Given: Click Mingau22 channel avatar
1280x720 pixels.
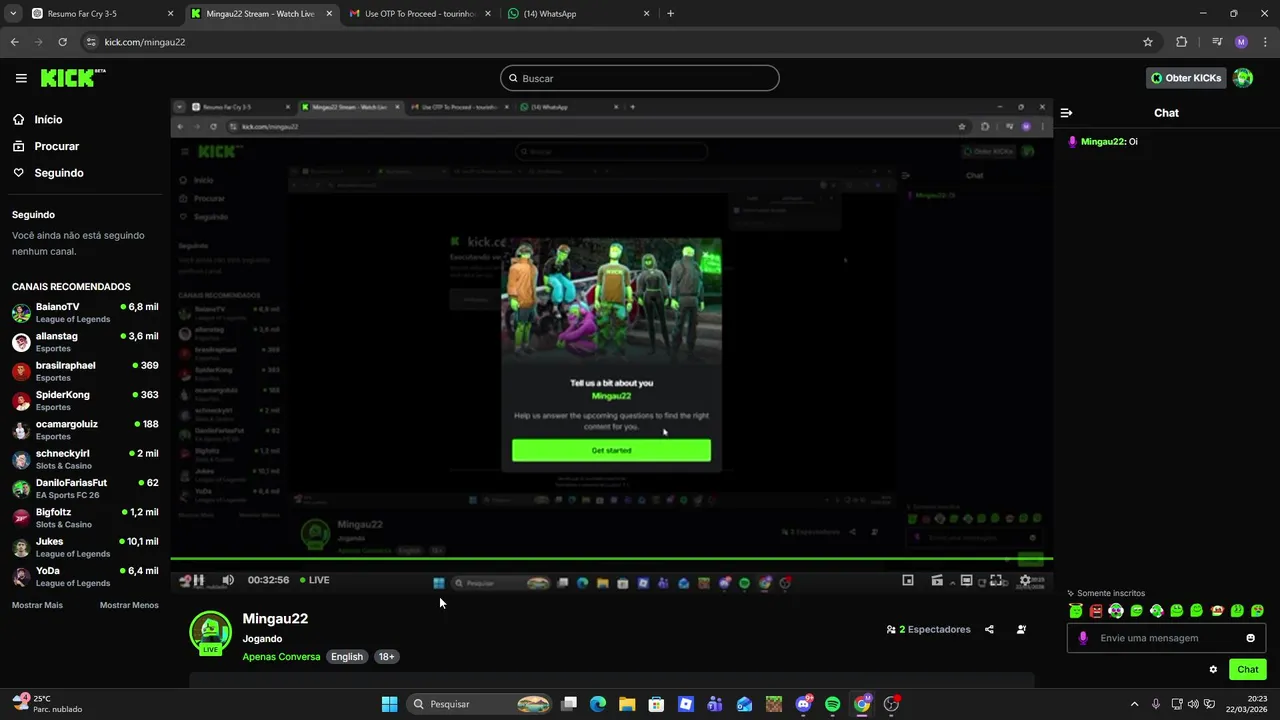Looking at the screenshot, I should click(x=210, y=632).
